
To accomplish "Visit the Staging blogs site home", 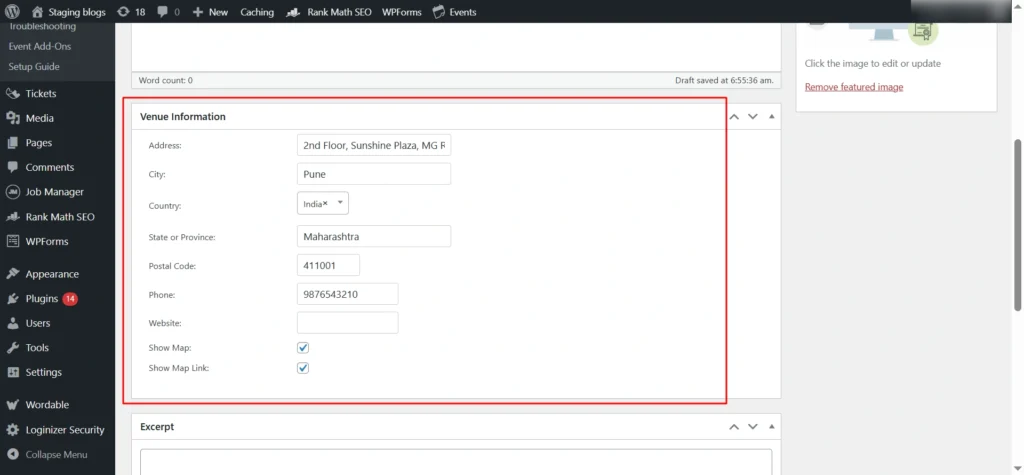I will click(68, 12).
